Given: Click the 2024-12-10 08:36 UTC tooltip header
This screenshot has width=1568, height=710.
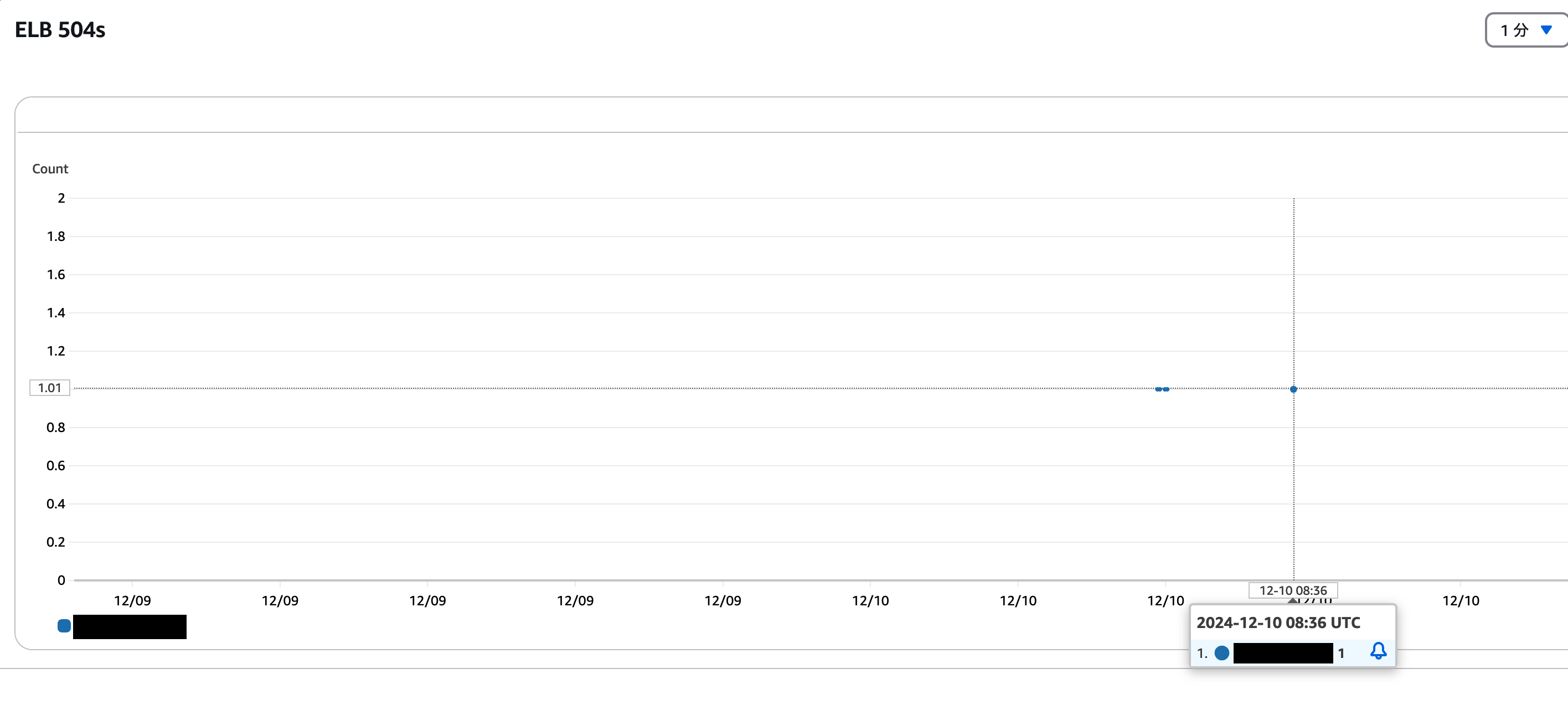Looking at the screenshot, I should tap(1278, 622).
